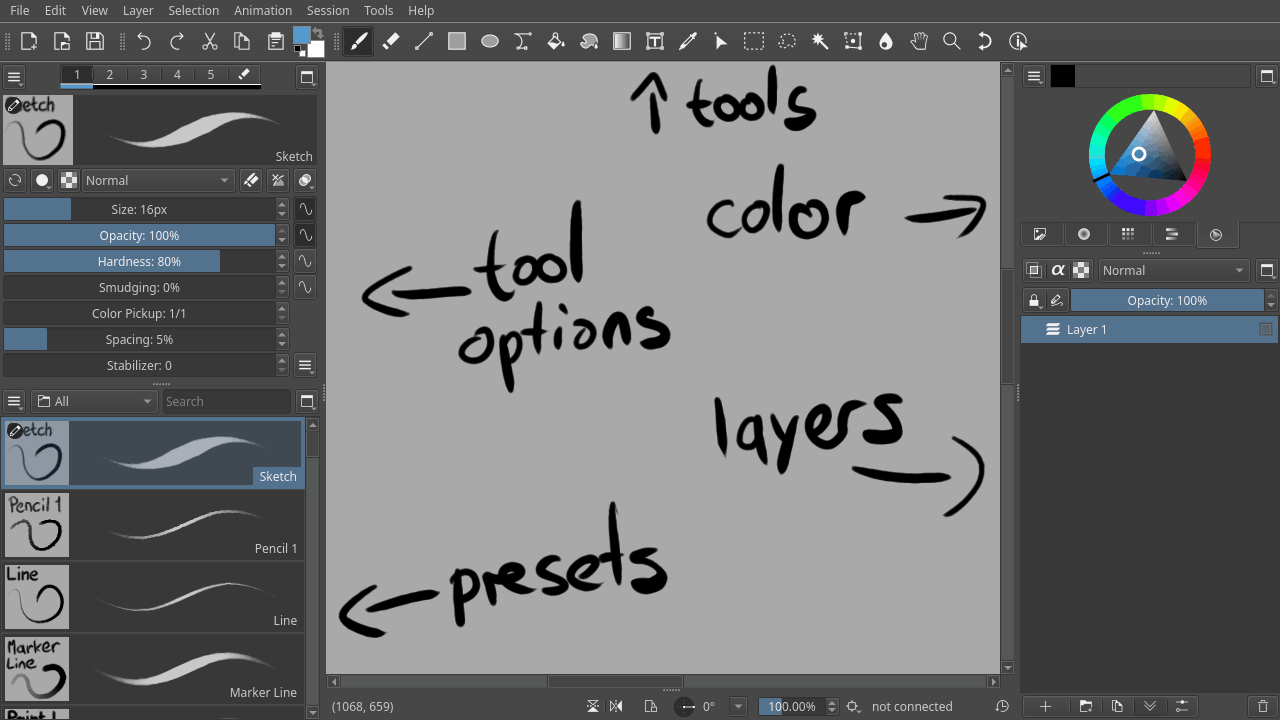The height and width of the screenshot is (720, 1280).
Task: Select the Freeform lasso selection tool
Action: (787, 41)
